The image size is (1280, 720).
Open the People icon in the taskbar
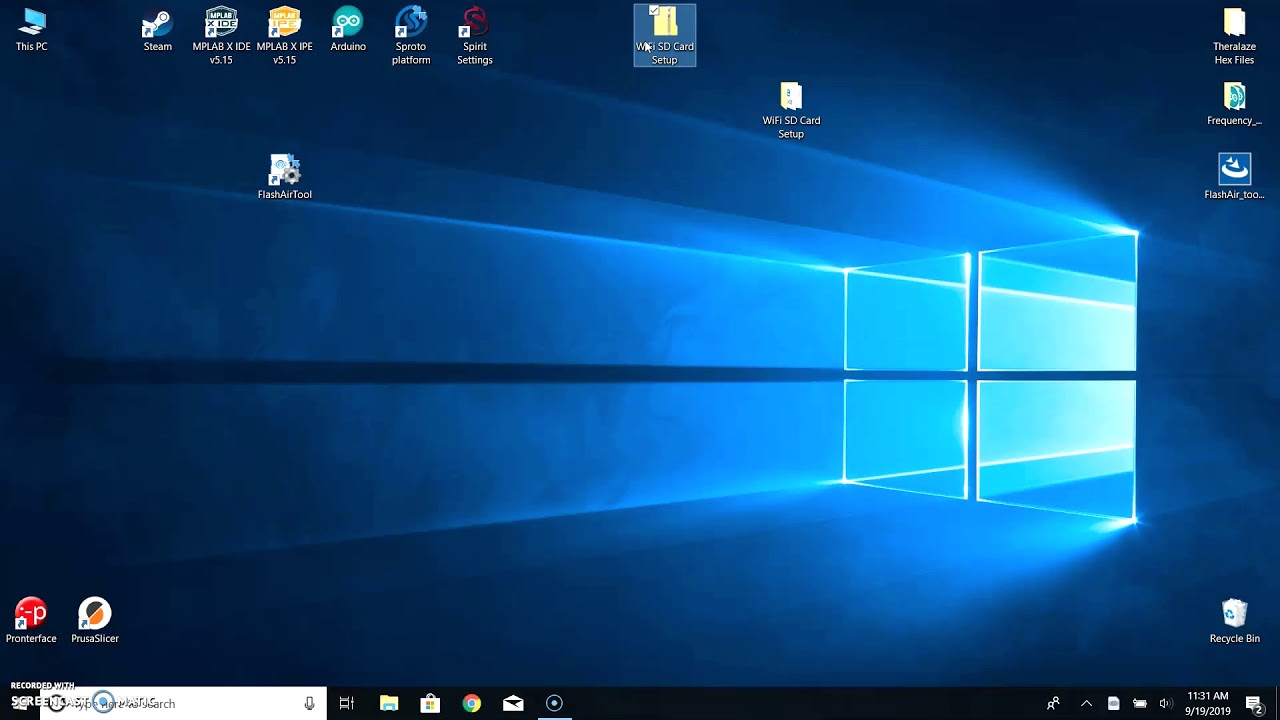1053,703
